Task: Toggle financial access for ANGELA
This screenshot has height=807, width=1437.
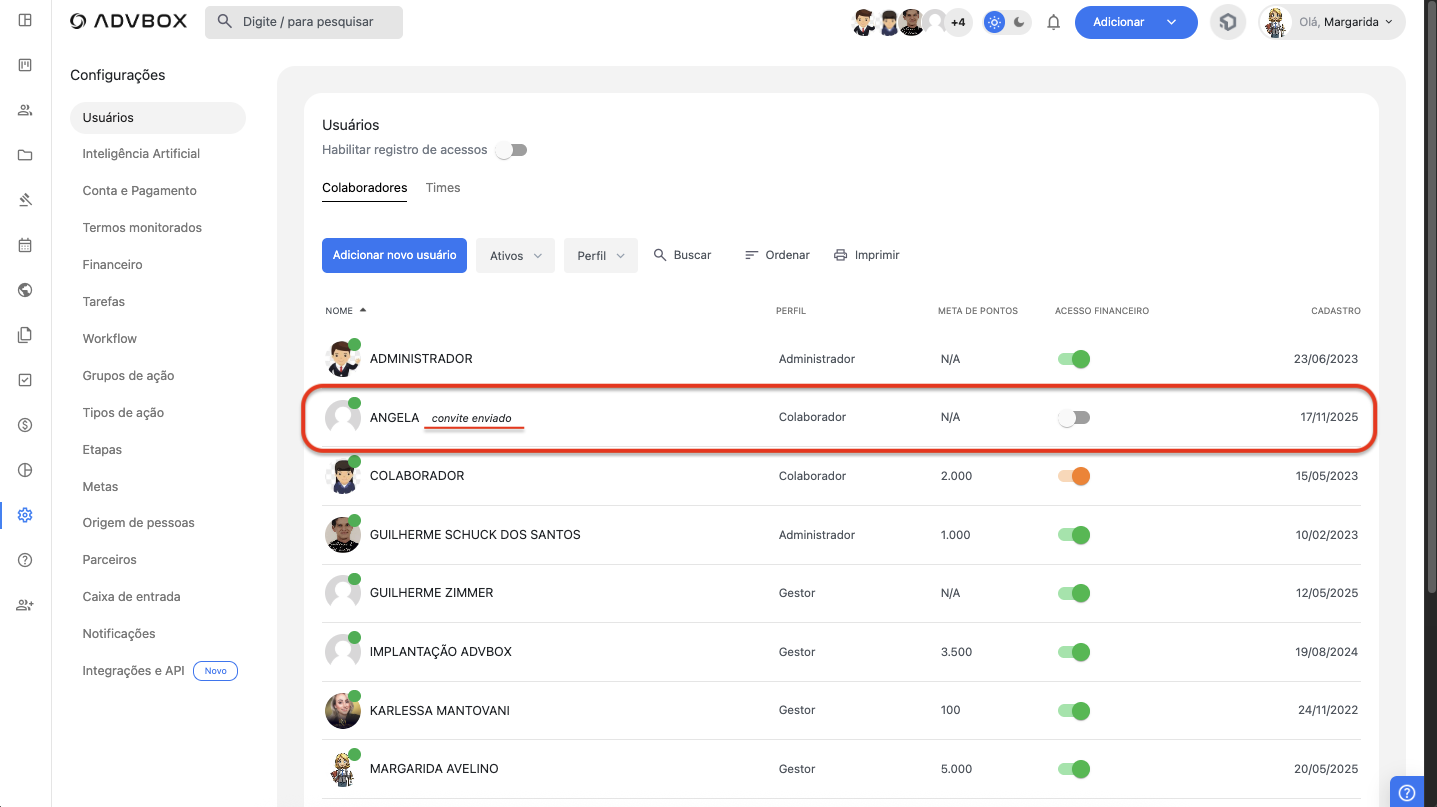Action: [x=1073, y=417]
